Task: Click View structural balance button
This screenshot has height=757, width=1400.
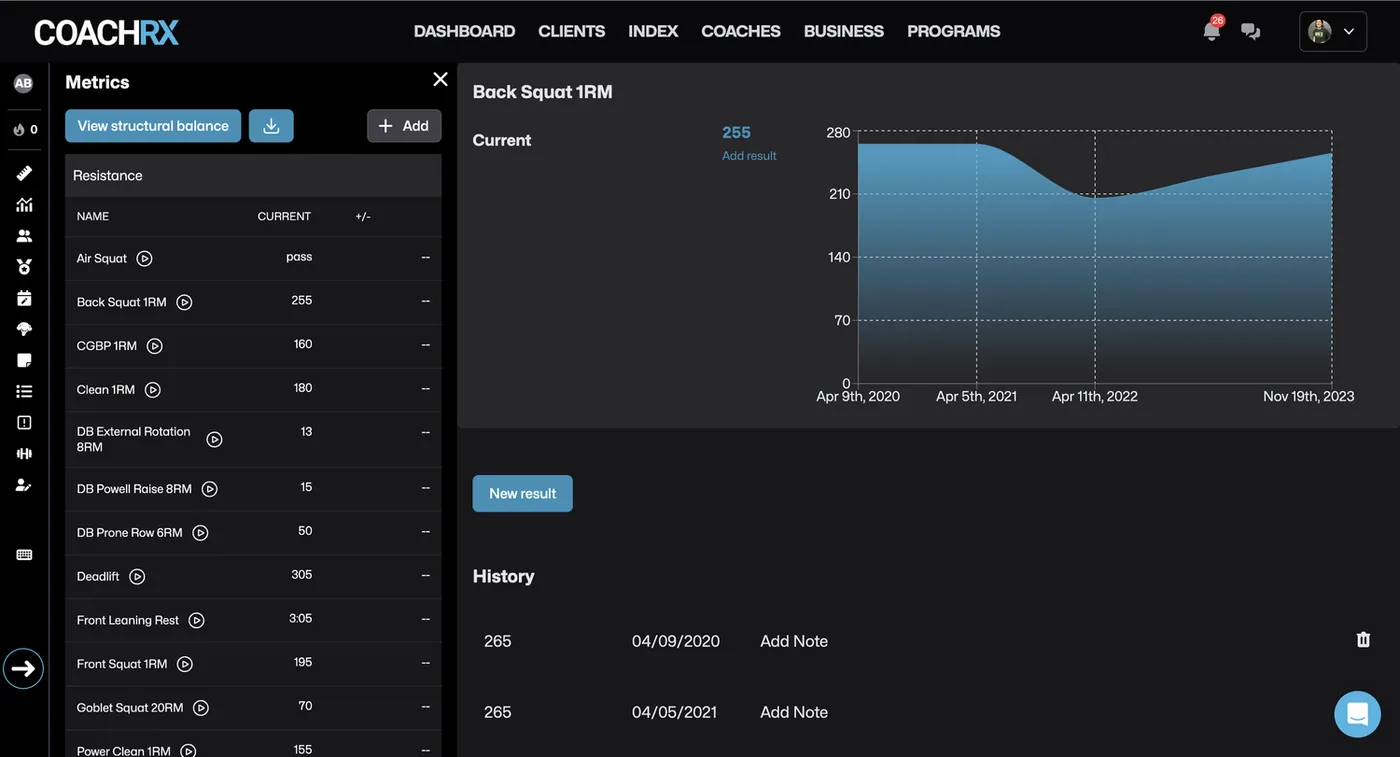Action: coord(153,126)
